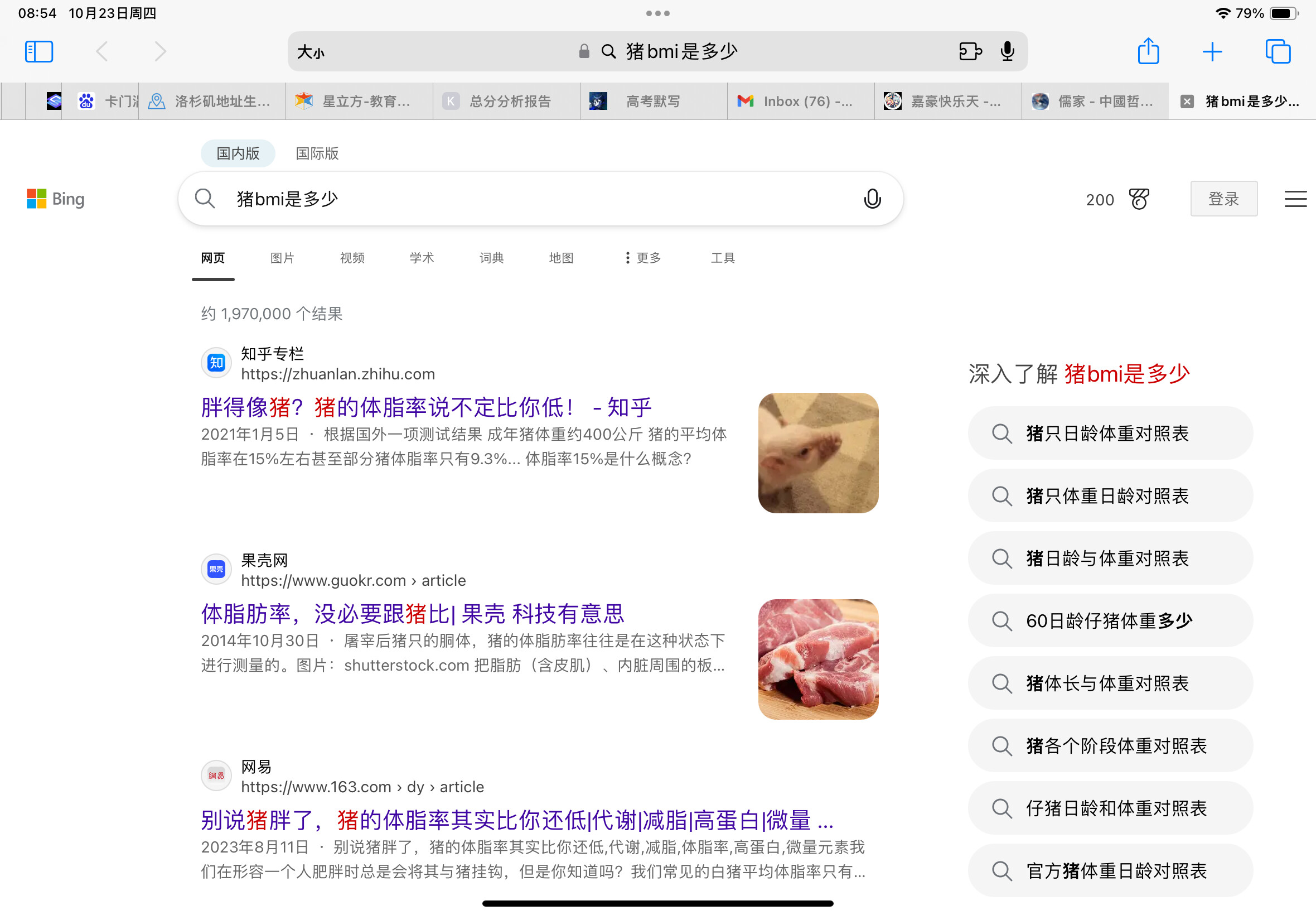Viewport: 1316px width, 915px height.
Task: Open the 知乎 pig body fat article
Action: [426, 408]
